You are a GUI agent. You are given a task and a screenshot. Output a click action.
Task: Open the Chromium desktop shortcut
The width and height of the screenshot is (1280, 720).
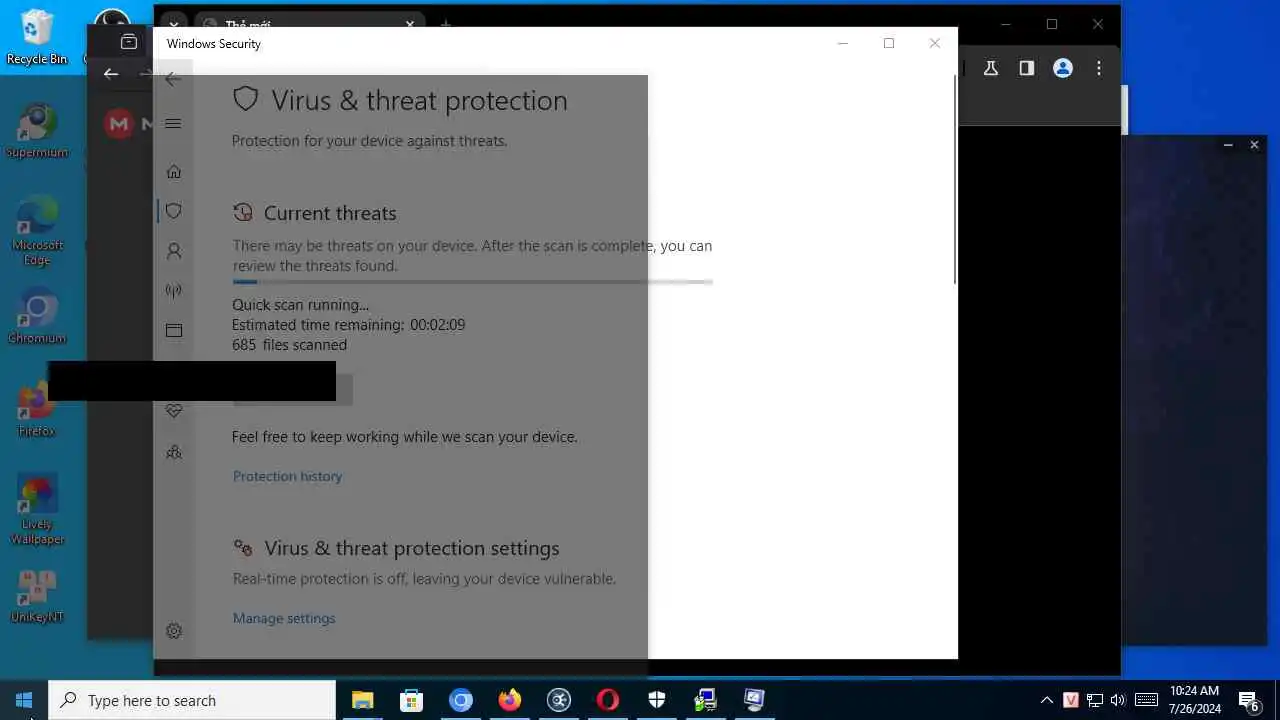pos(37,316)
